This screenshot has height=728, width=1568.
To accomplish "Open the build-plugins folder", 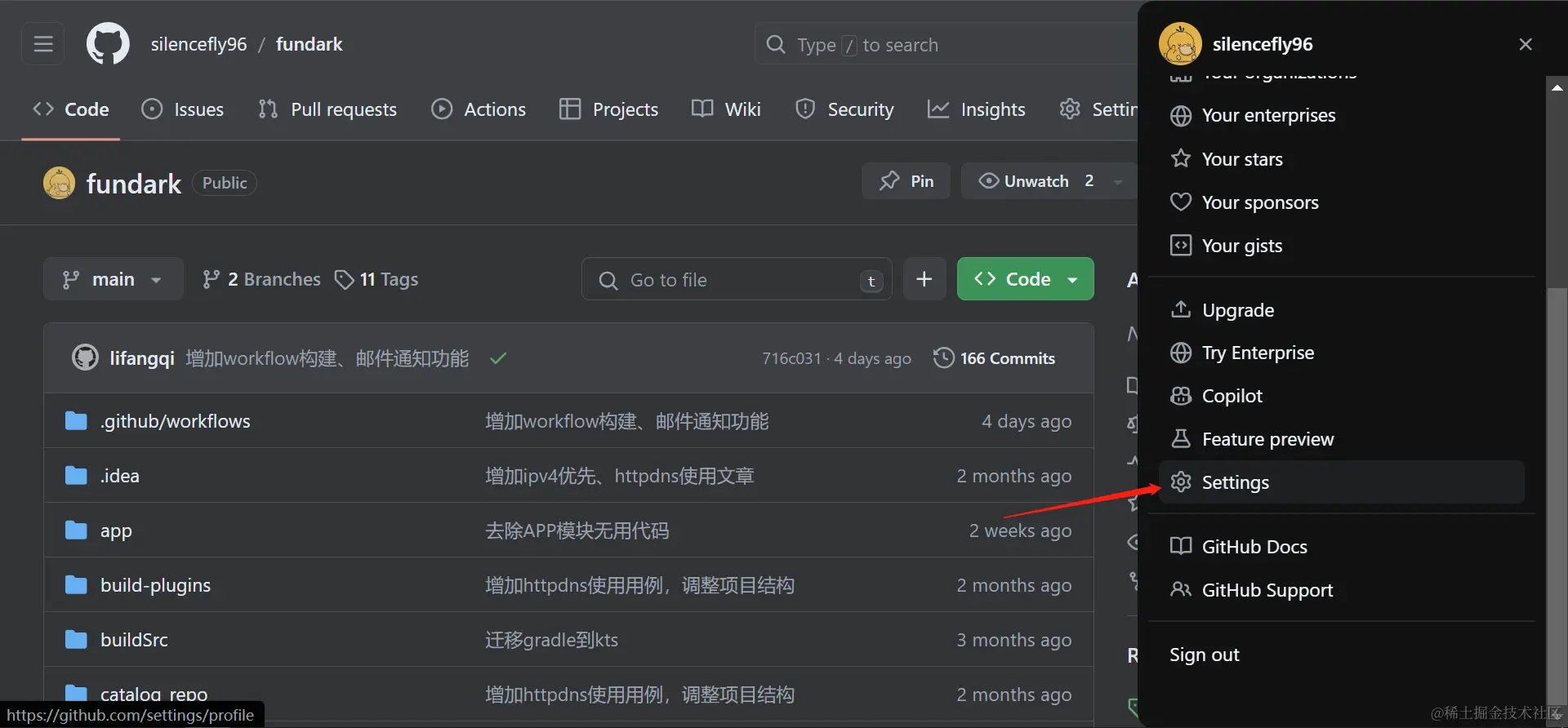I will [x=155, y=585].
